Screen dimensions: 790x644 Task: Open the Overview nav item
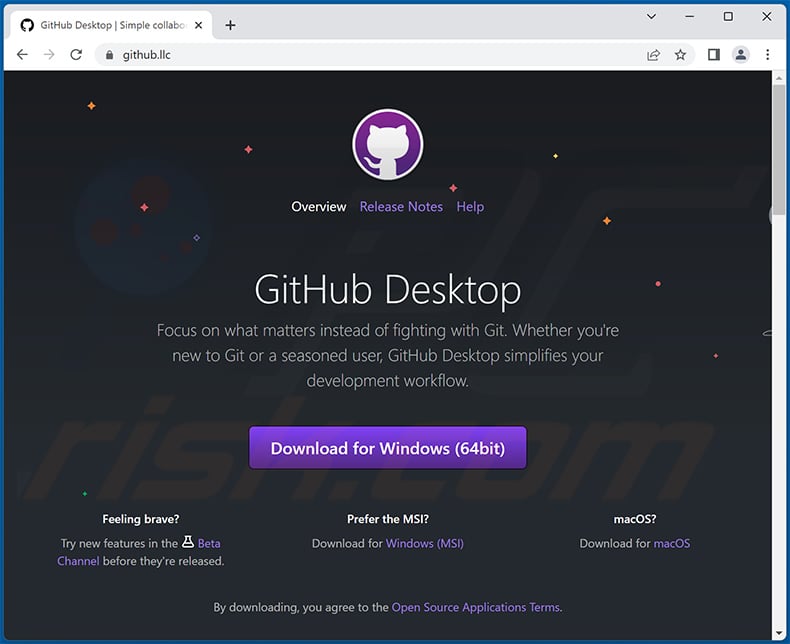coord(318,207)
